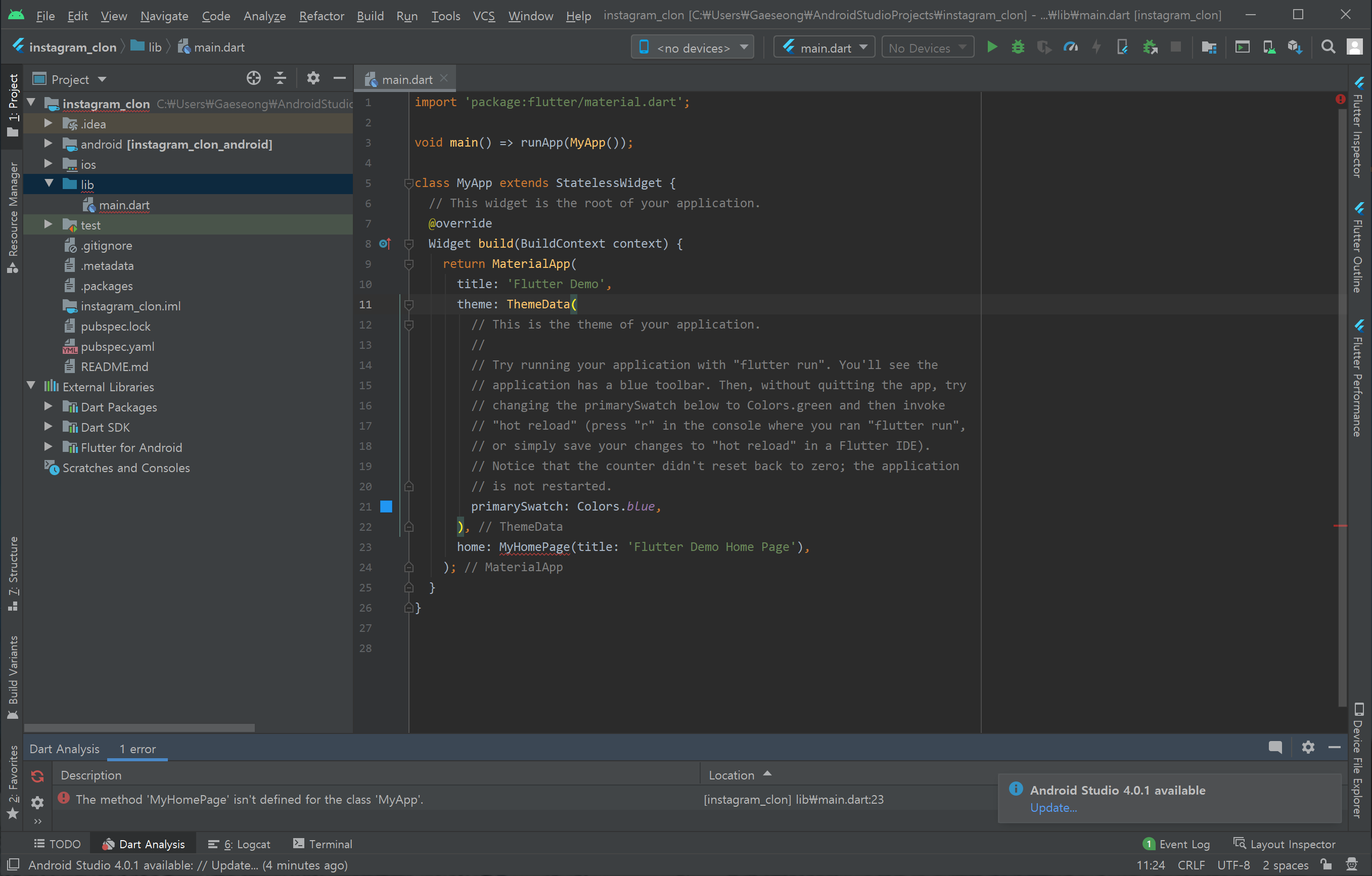
Task: Hide the Project tool window
Action: click(x=340, y=78)
